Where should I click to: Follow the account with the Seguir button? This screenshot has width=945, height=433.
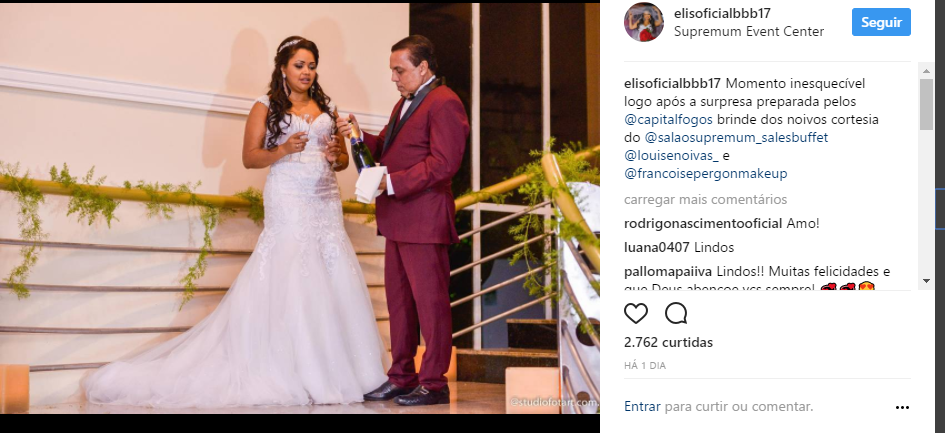tap(881, 22)
